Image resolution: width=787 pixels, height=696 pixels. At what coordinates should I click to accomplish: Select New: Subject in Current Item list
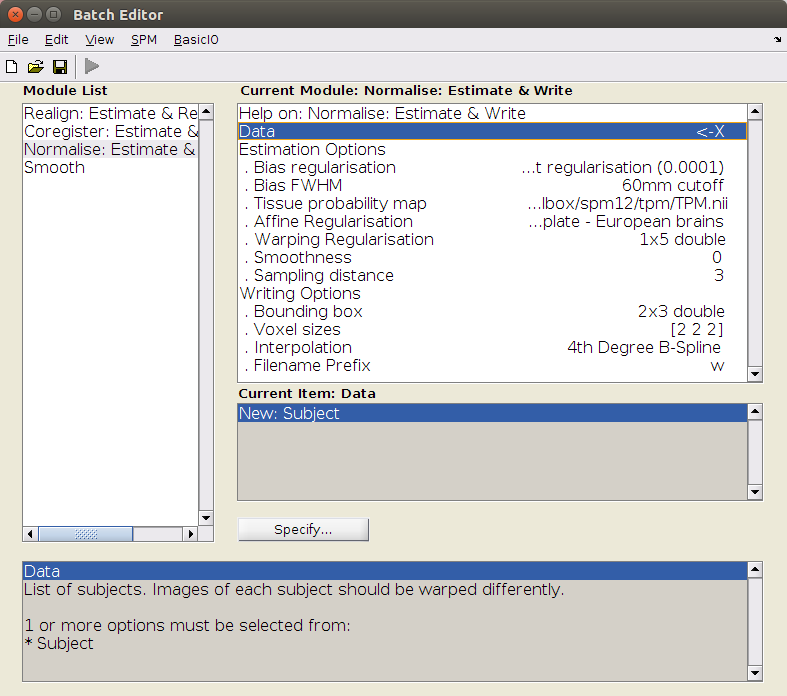pos(492,413)
